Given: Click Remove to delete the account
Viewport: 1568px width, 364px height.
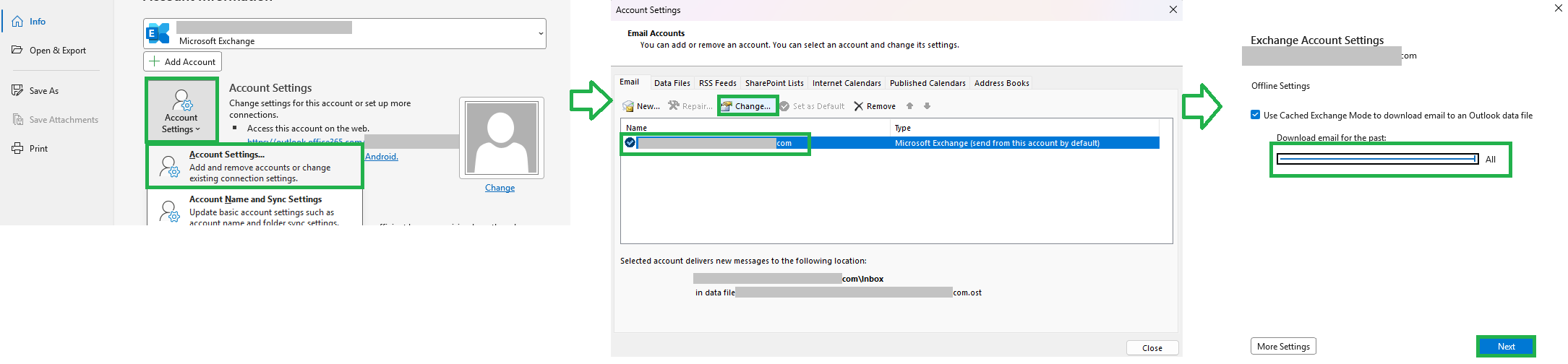Looking at the screenshot, I should tap(875, 106).
